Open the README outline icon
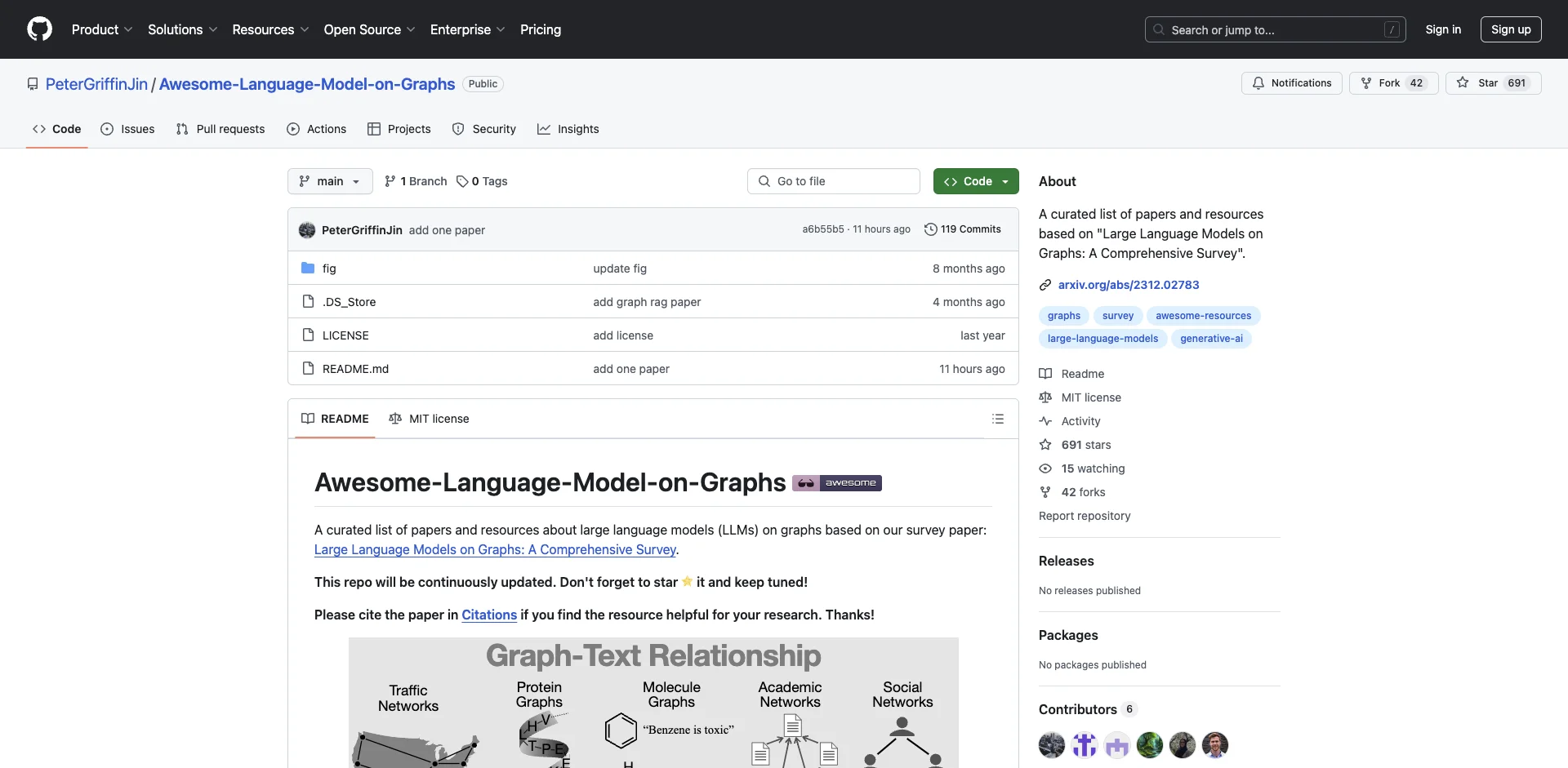The height and width of the screenshot is (768, 1568). tap(998, 419)
